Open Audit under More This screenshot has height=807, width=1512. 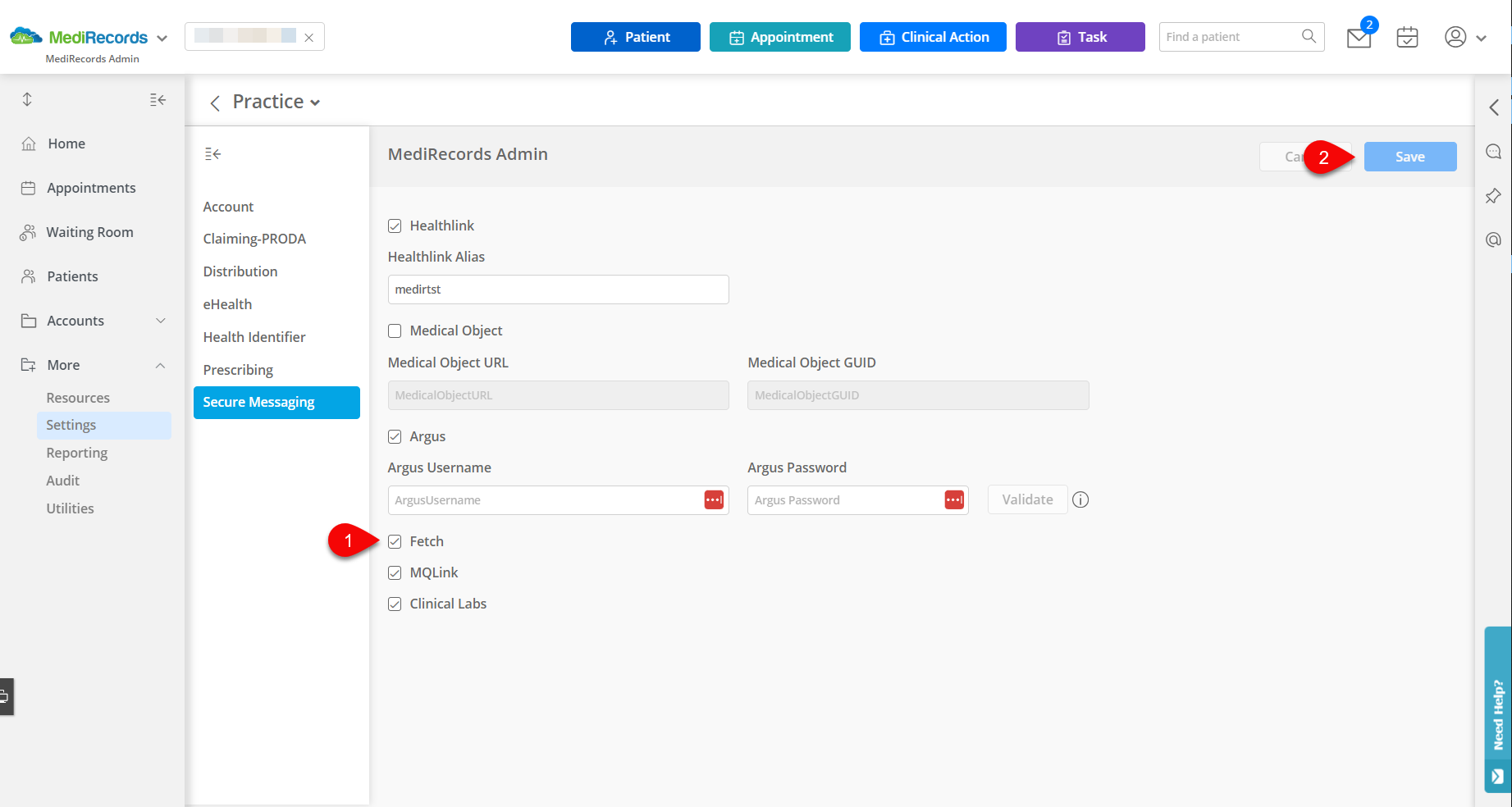[63, 481]
